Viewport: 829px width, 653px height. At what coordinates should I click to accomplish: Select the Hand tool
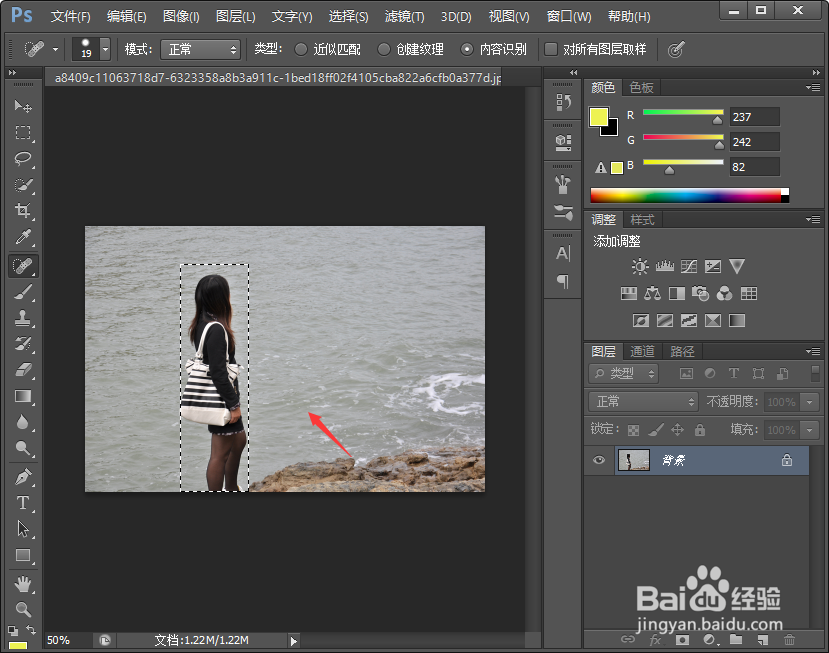click(23, 584)
